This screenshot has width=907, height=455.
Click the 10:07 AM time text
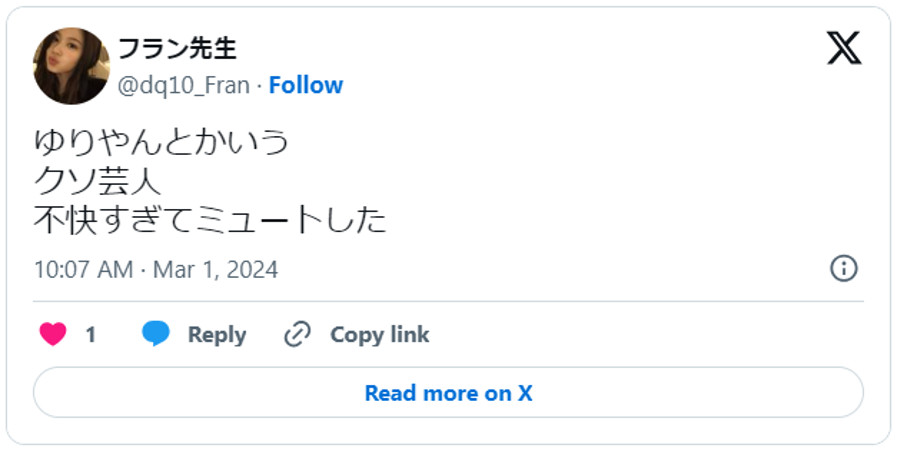[x=82, y=270]
